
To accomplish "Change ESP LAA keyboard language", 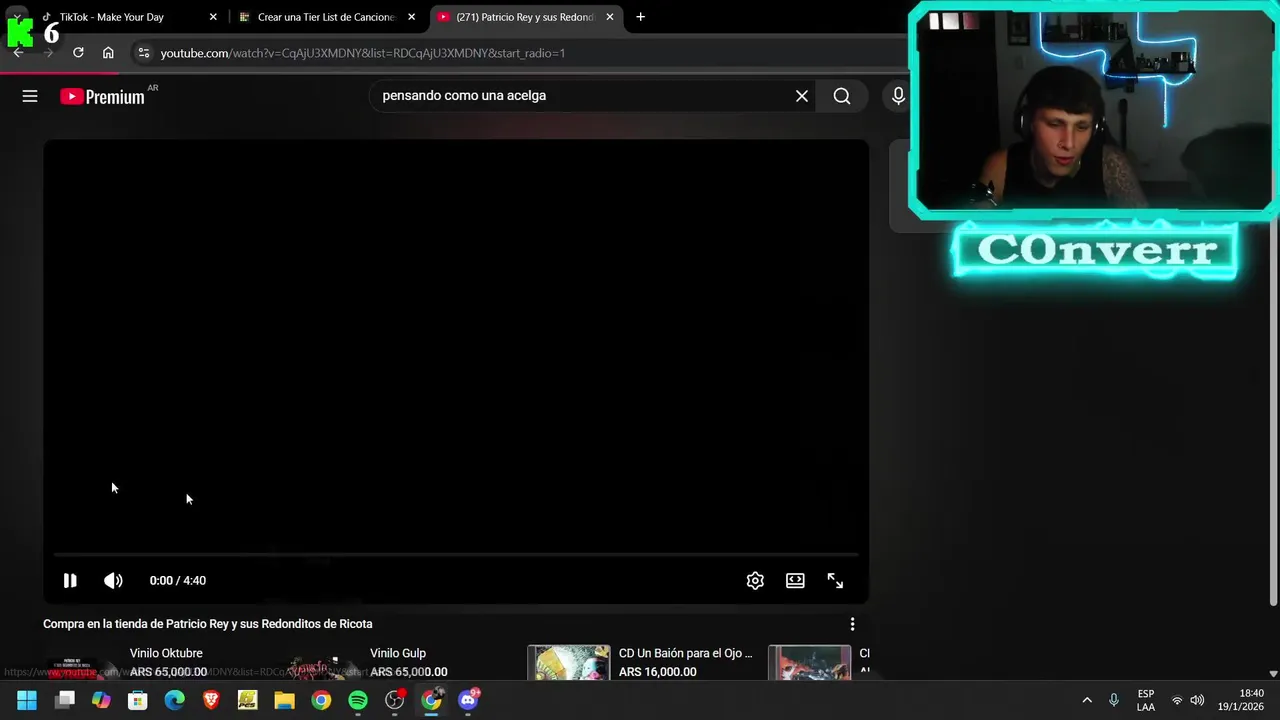I will [1146, 700].
